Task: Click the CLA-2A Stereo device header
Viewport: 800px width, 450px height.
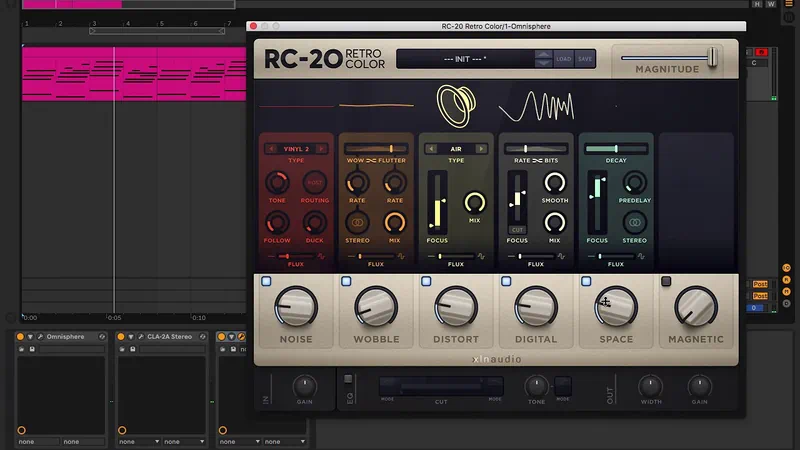Action: click(166, 337)
